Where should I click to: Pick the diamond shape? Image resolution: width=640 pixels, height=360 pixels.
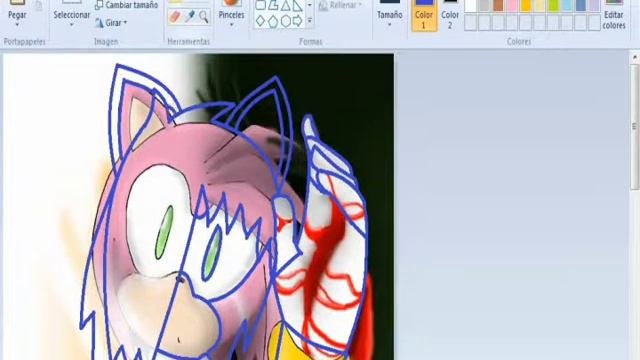click(x=260, y=20)
